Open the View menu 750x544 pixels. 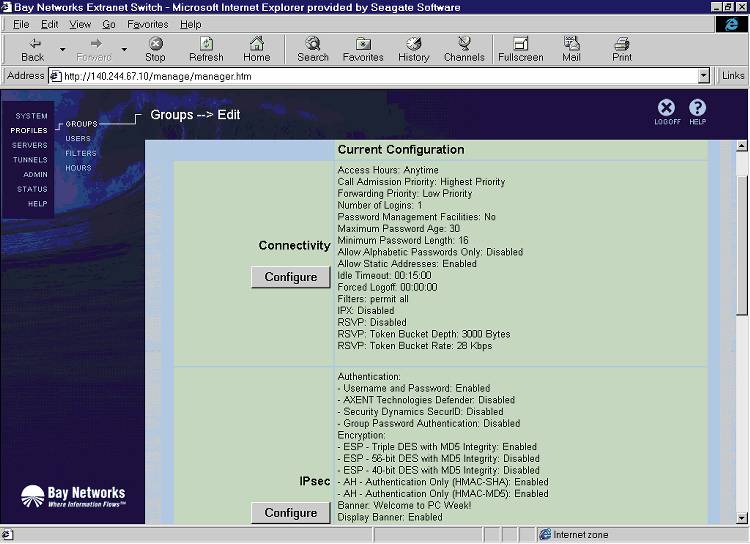(80, 24)
